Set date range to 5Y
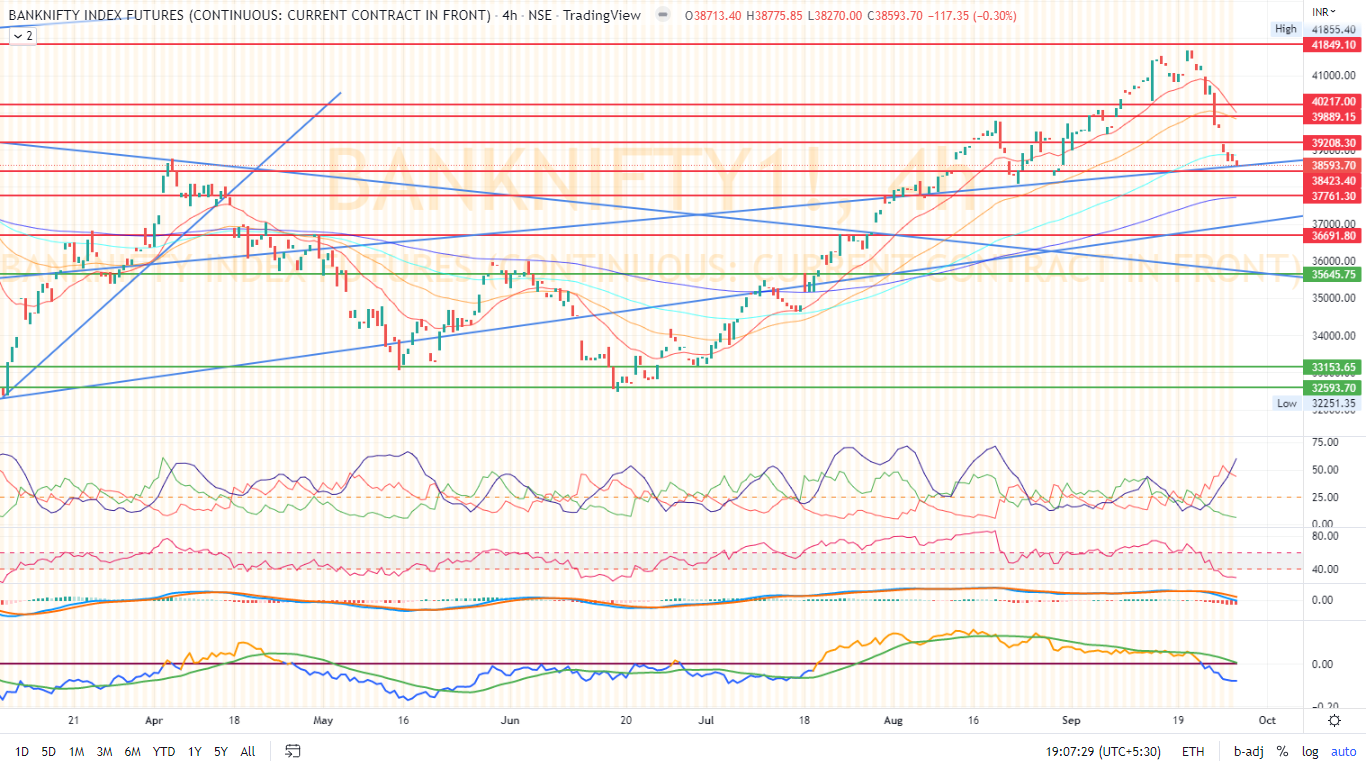Screen dimensions: 1366x768 click(x=220, y=751)
